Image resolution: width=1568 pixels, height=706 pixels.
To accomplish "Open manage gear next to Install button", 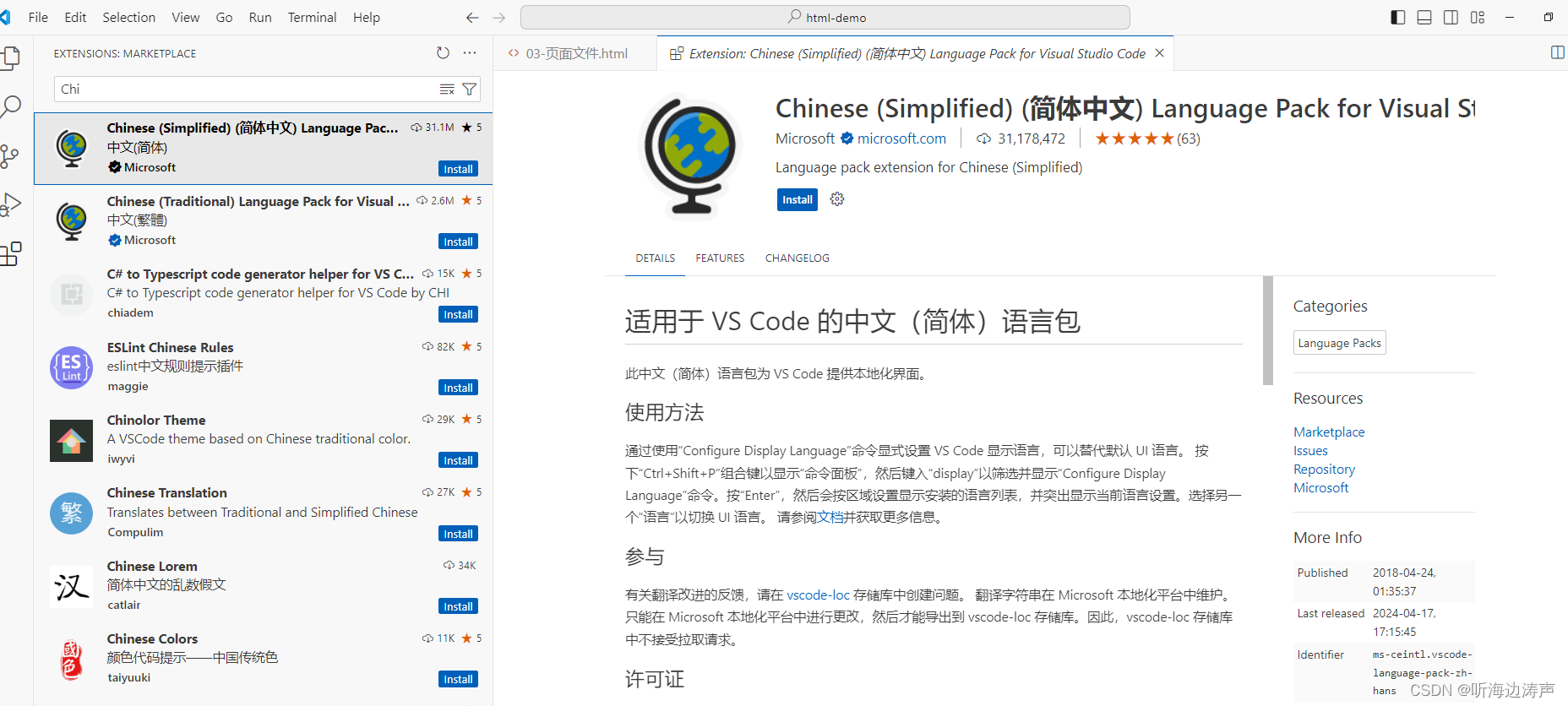I will 837,199.
